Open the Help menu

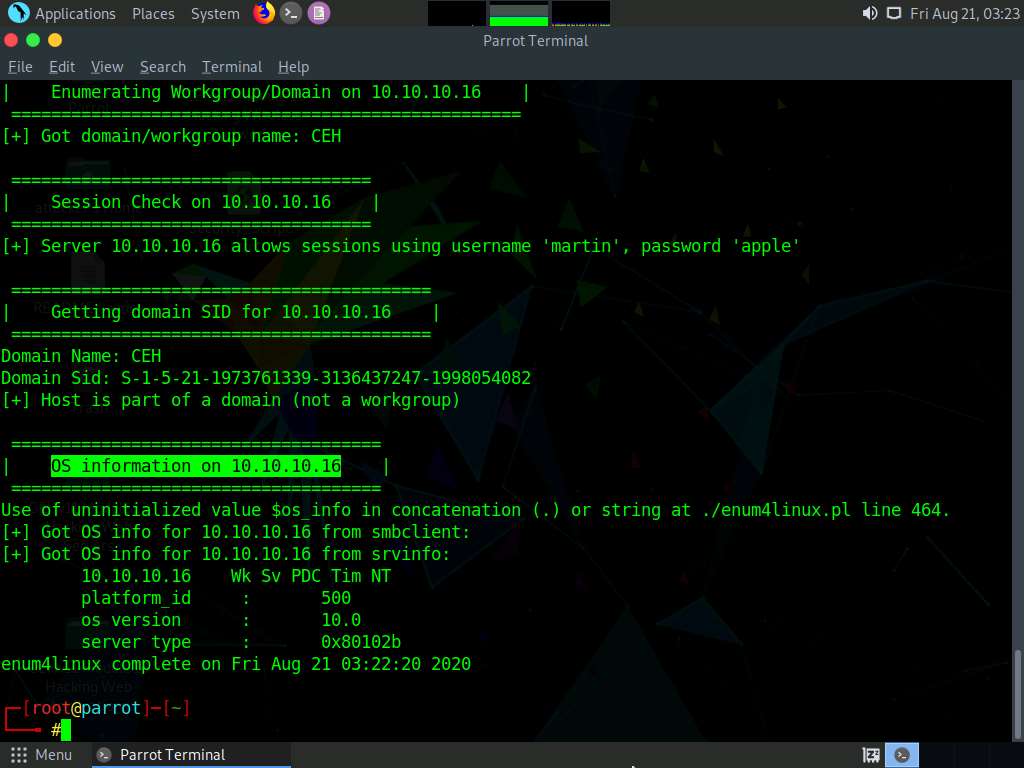click(293, 67)
